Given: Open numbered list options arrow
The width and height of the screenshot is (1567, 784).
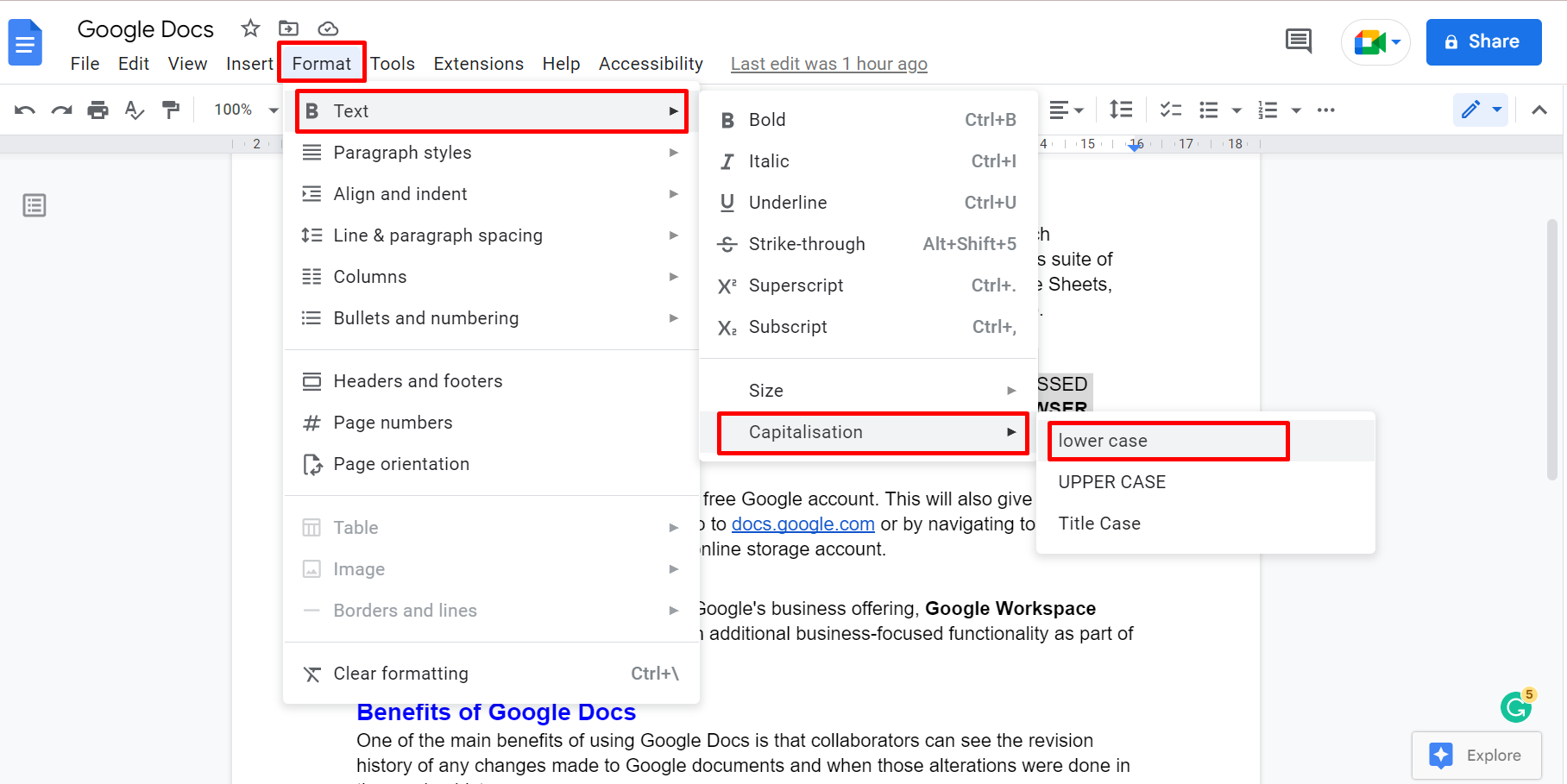Looking at the screenshot, I should tap(1295, 110).
